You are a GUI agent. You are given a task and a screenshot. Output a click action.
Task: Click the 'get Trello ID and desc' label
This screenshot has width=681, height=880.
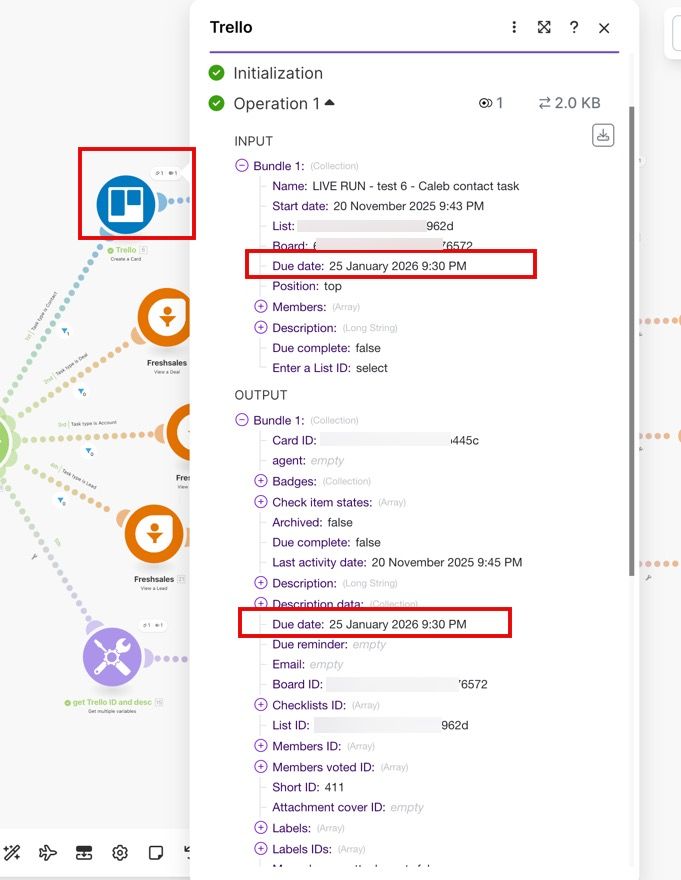coord(112,702)
